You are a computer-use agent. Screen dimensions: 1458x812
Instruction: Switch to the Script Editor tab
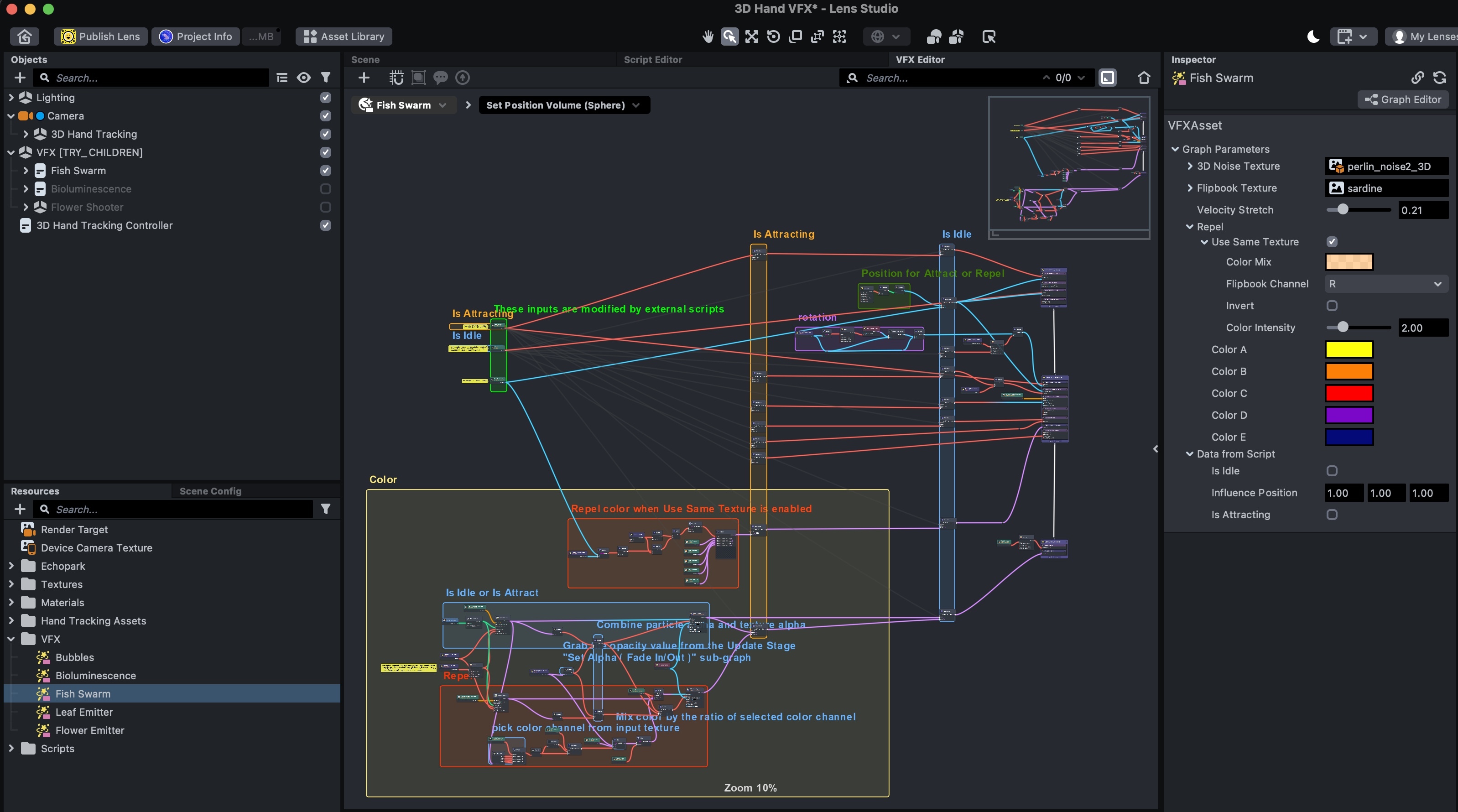[653, 59]
